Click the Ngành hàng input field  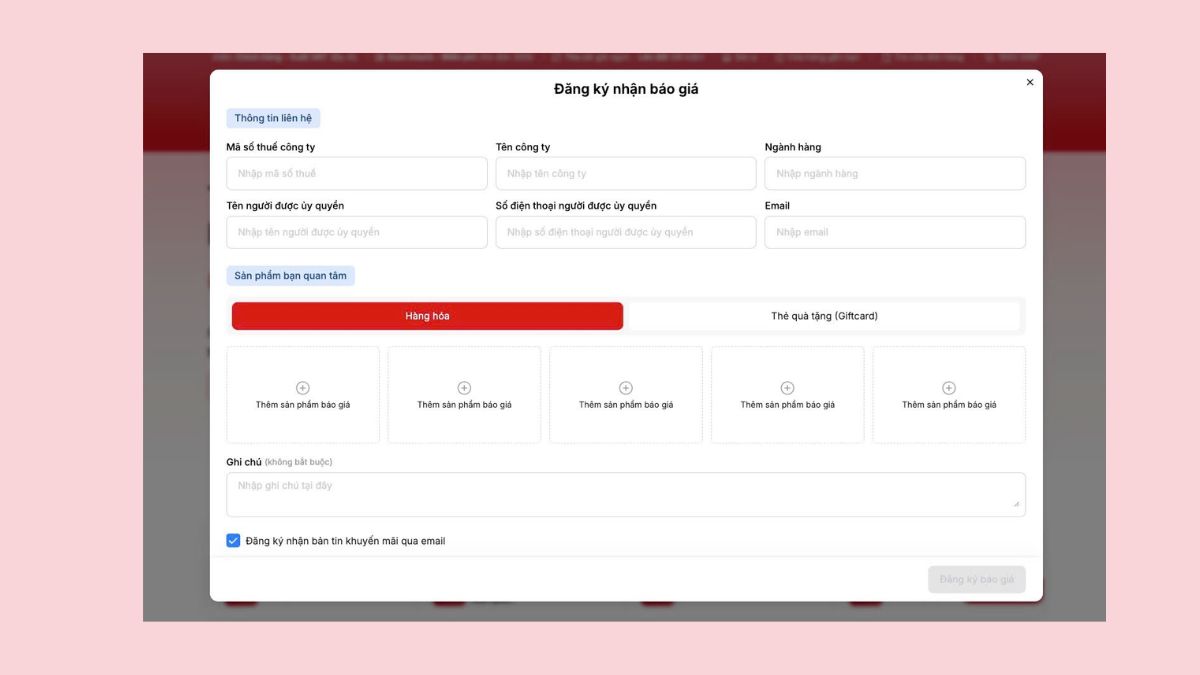895,173
